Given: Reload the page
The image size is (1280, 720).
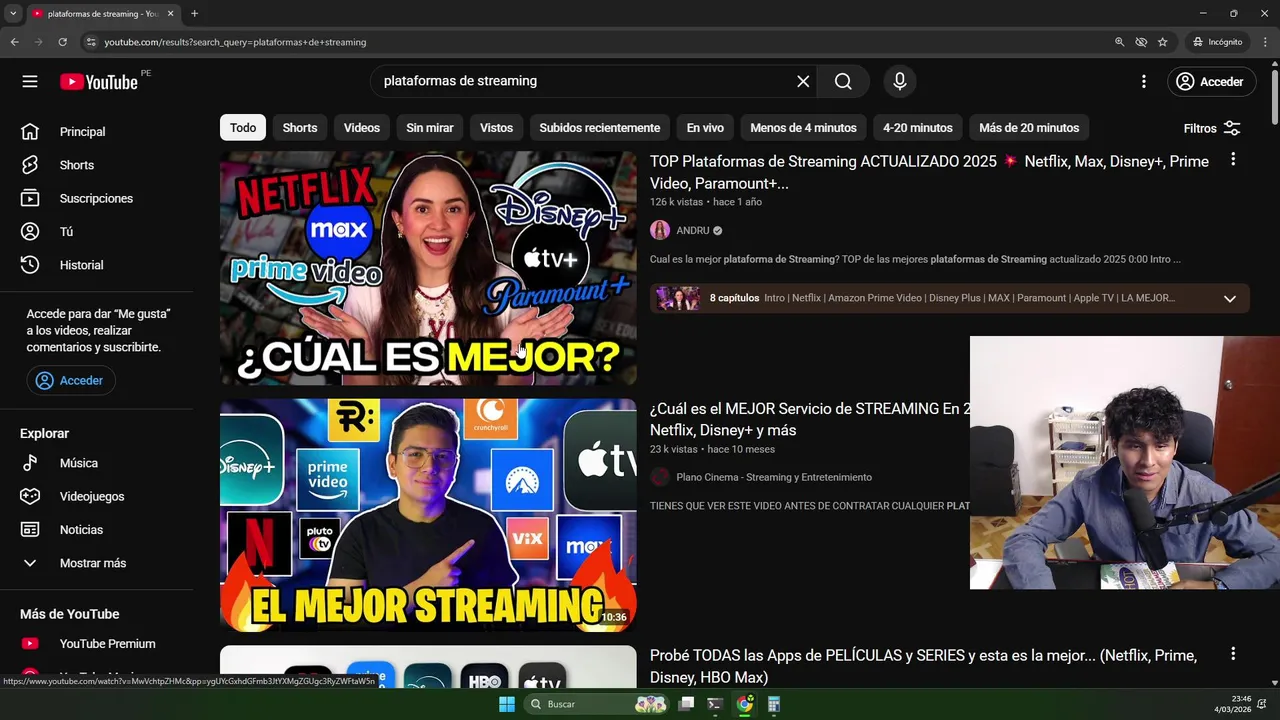Looking at the screenshot, I should point(62,42).
